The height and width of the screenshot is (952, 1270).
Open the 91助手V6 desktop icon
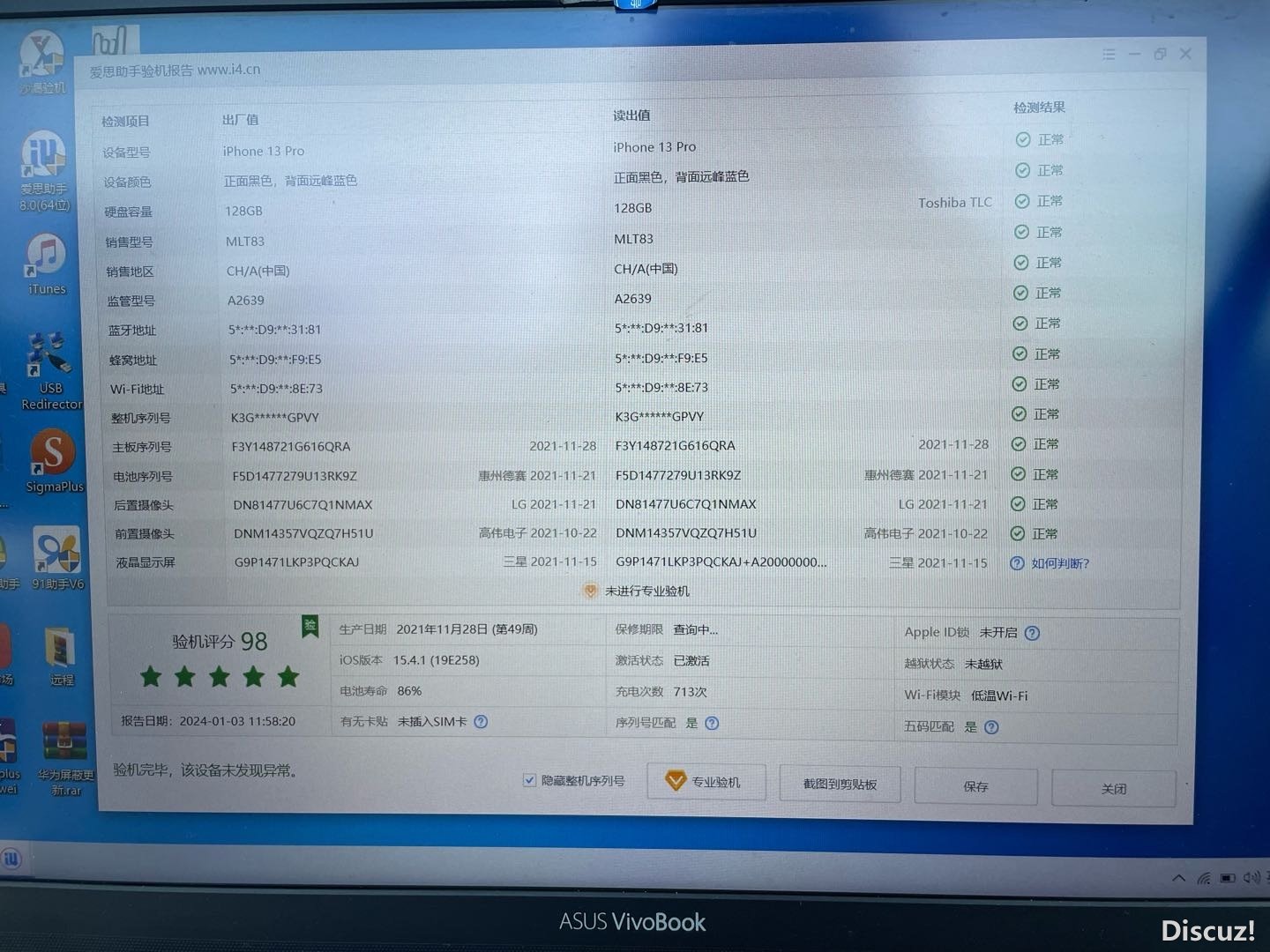pyautogui.click(x=57, y=557)
